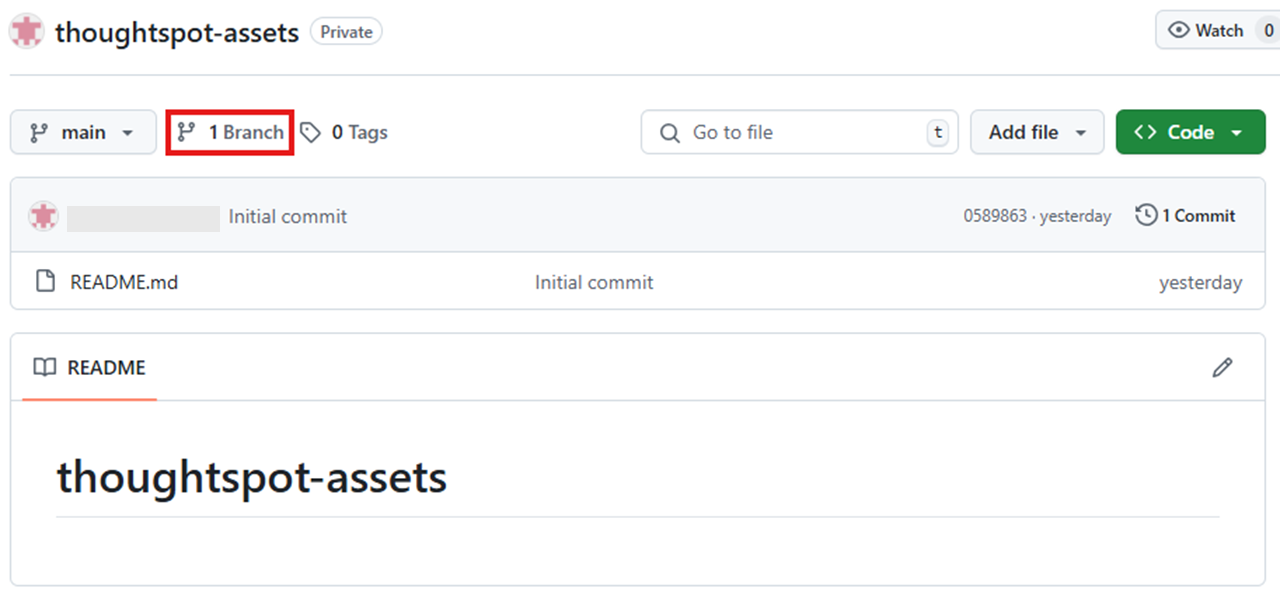Expand the Add file dropdown

(x=1037, y=132)
